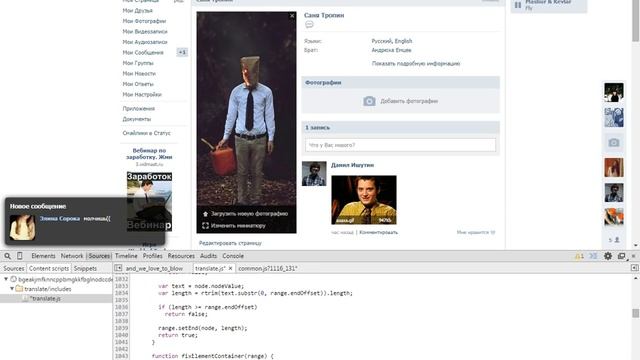Close the avatar overlay with the top-right X

[x=292, y=16]
